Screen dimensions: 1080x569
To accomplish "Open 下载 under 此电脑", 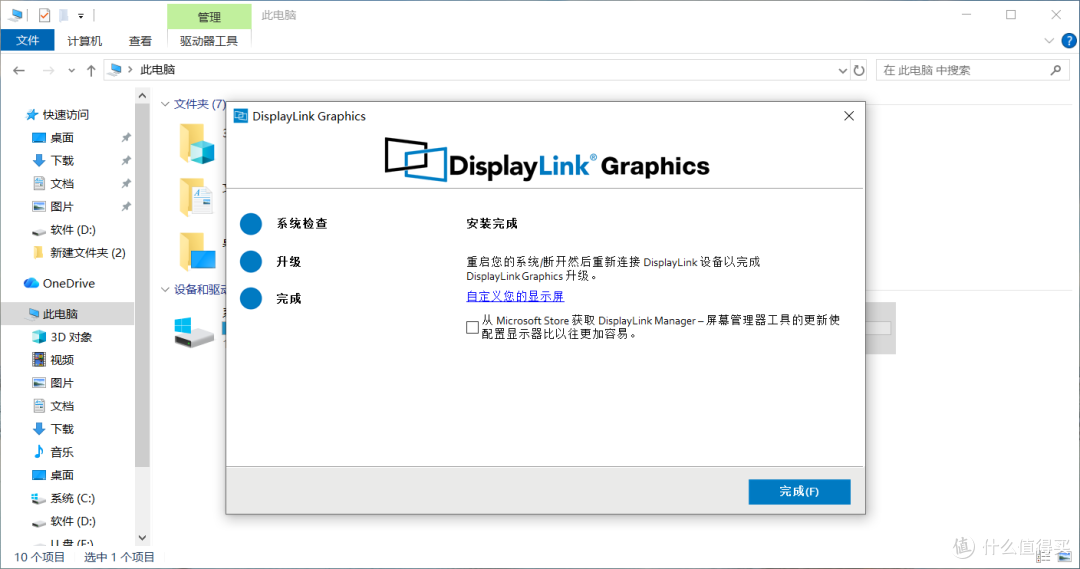I will (x=62, y=429).
